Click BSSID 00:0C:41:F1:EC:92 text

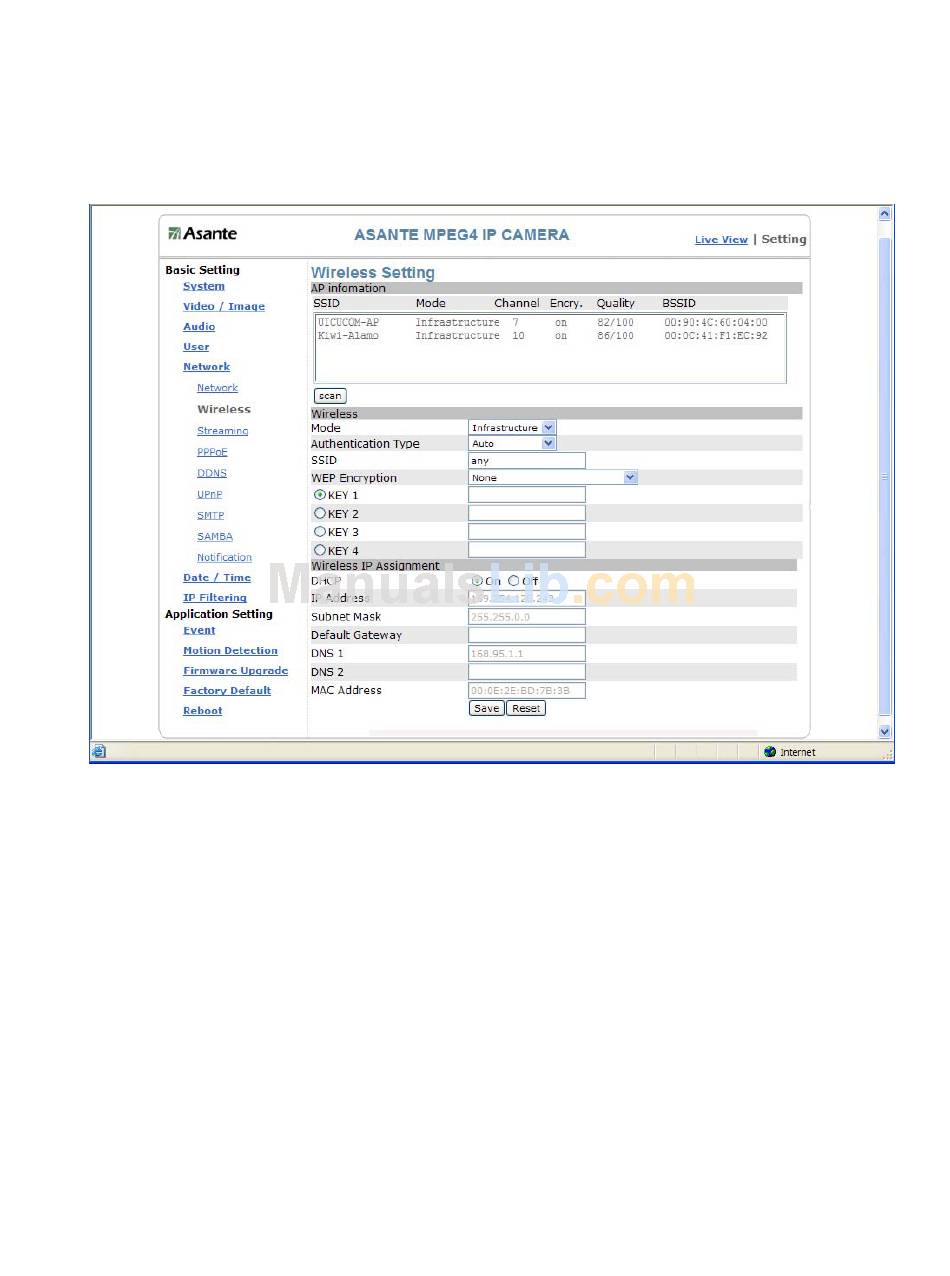point(716,336)
